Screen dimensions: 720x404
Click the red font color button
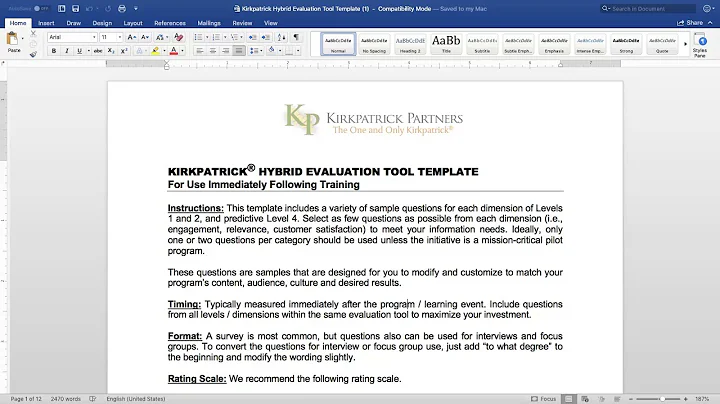coord(174,51)
